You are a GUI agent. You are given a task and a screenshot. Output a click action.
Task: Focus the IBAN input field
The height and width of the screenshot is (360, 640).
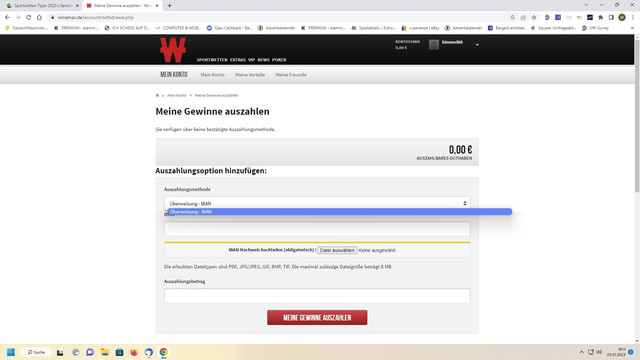(317, 229)
